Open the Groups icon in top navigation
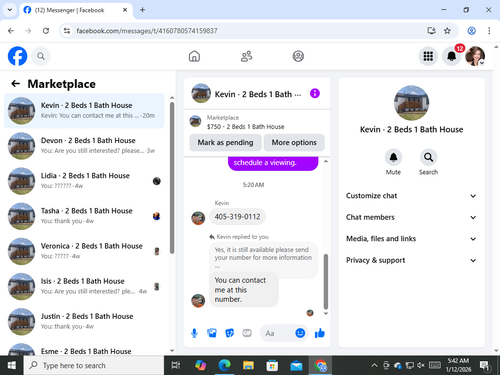This screenshot has width=500, height=375. [x=298, y=56]
